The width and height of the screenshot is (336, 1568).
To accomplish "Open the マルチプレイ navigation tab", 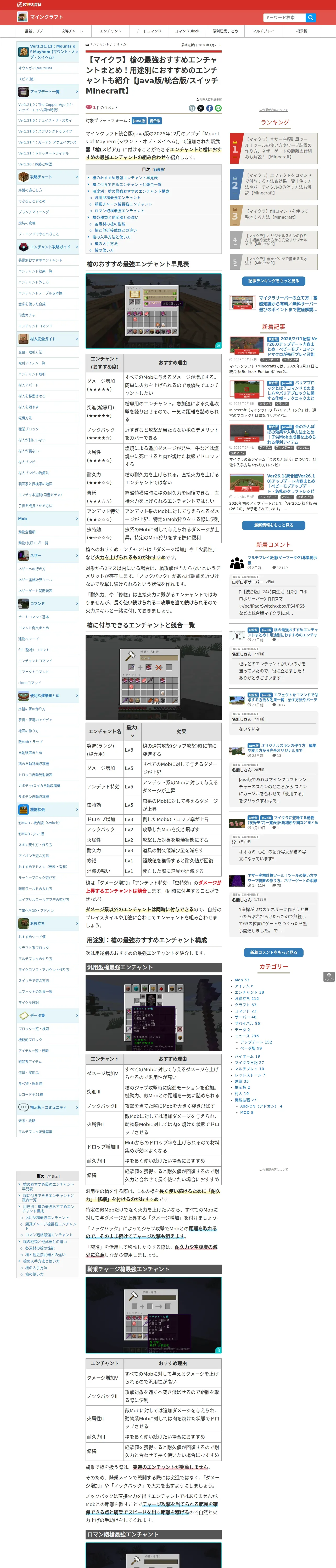I will click(264, 31).
